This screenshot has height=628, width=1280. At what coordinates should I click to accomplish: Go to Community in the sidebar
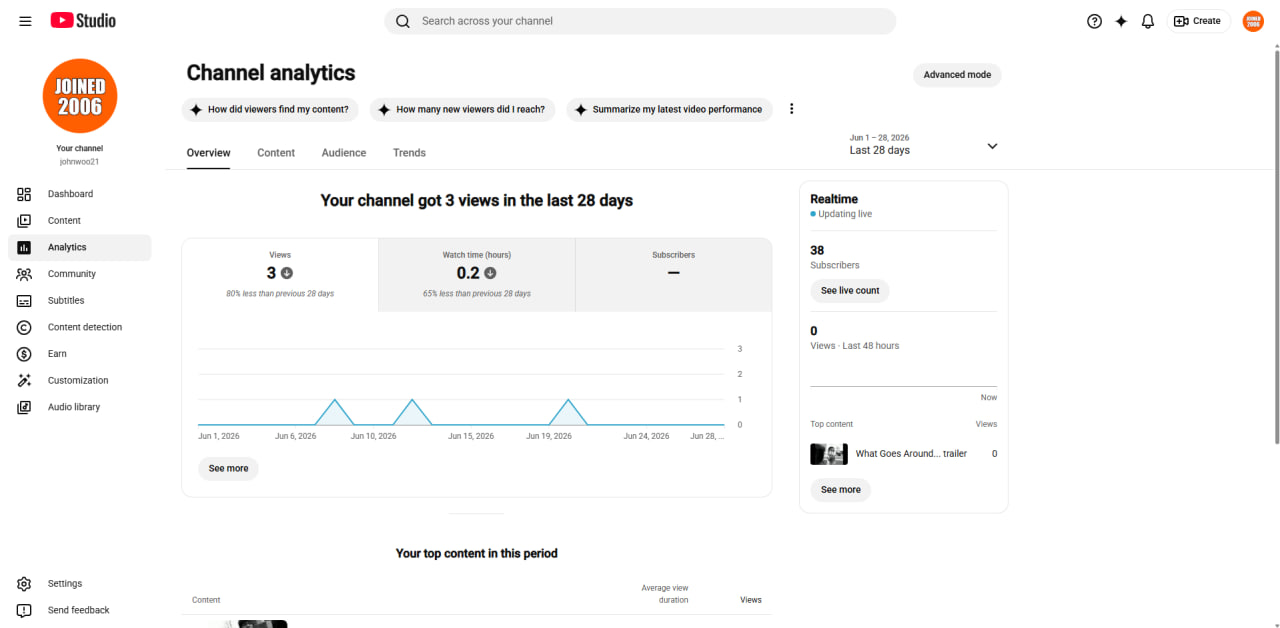(80, 274)
